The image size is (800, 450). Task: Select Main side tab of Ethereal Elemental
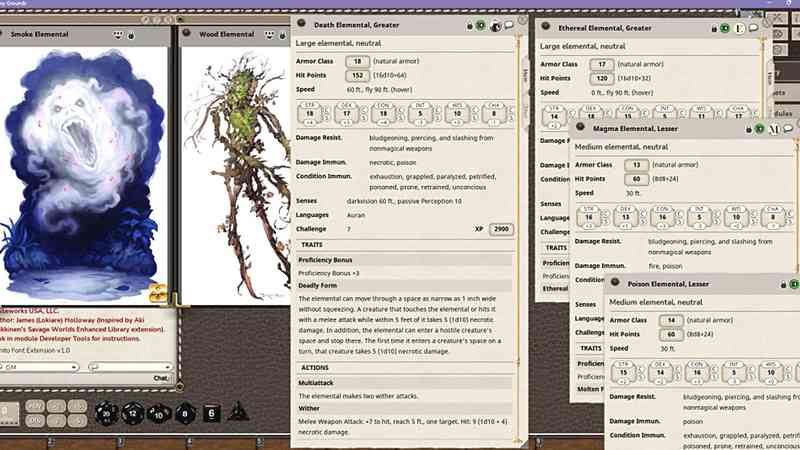click(769, 78)
